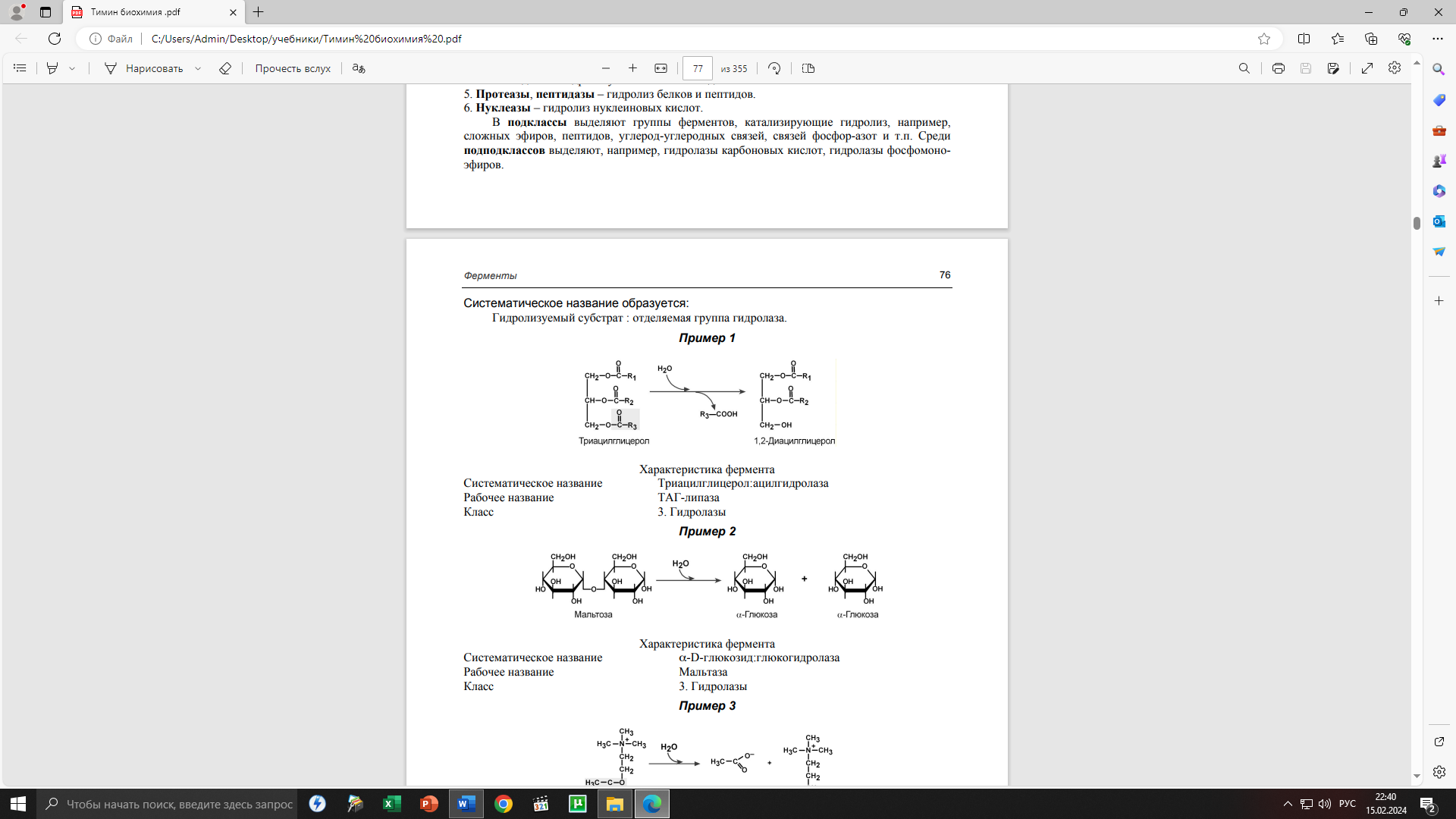
Task: Click the vertical scrollbar thumb
Action: 1417,223
